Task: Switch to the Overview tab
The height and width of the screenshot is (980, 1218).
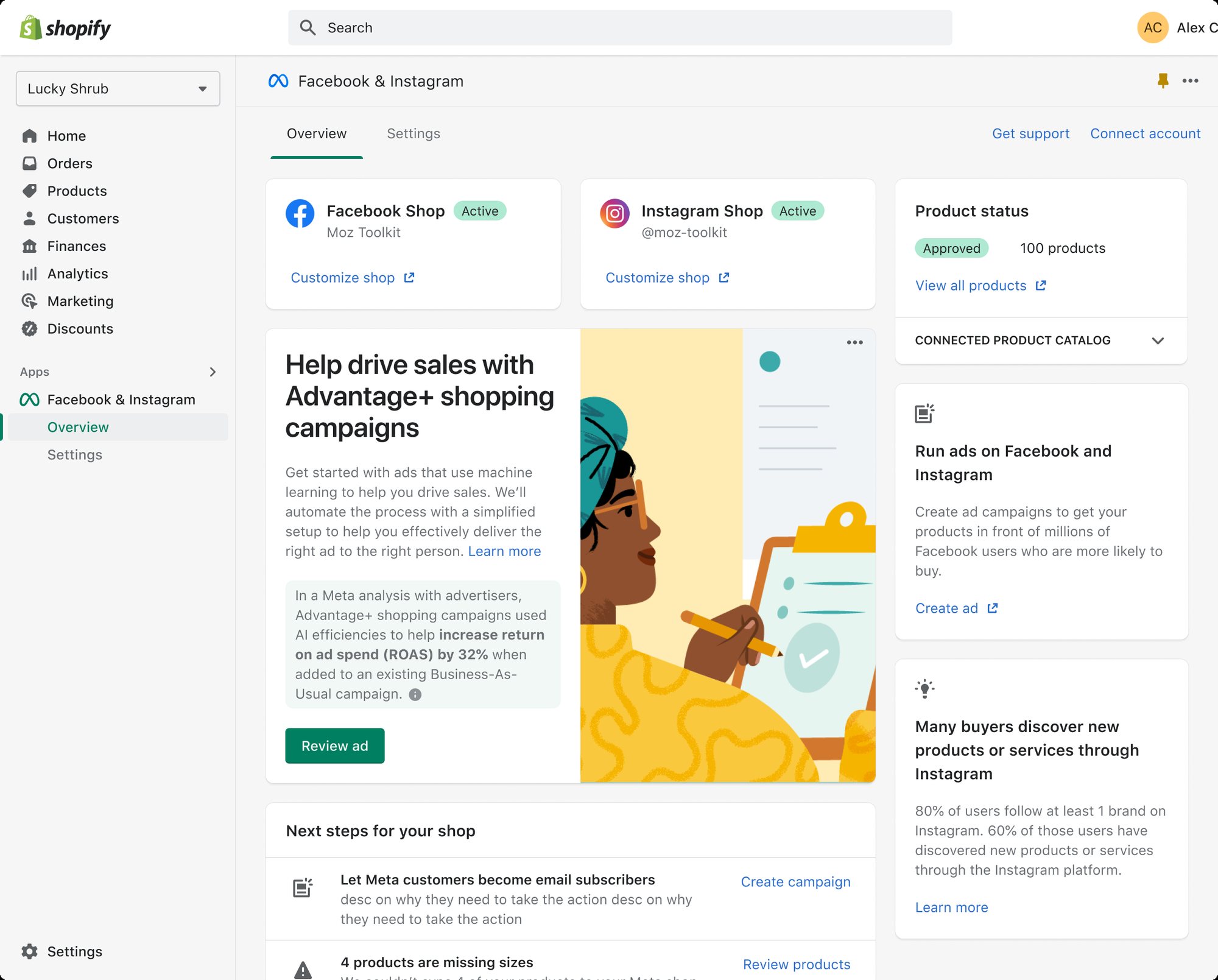Action: click(317, 133)
